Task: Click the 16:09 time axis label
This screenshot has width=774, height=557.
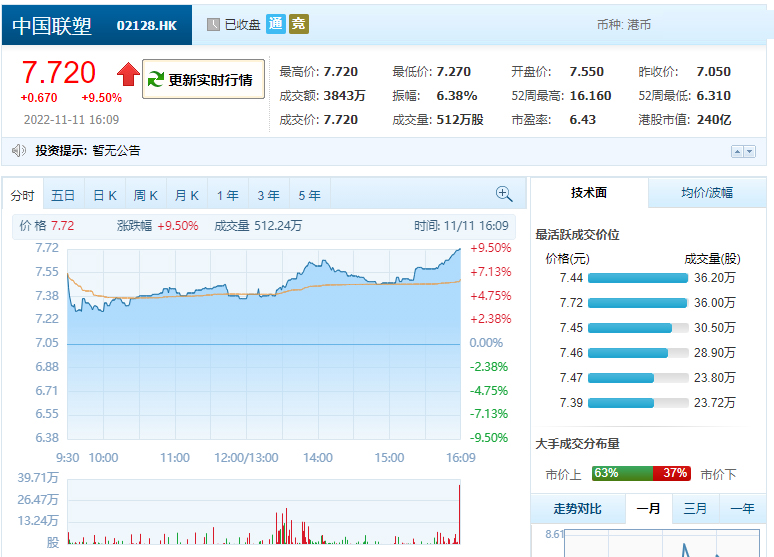Action: [x=461, y=458]
